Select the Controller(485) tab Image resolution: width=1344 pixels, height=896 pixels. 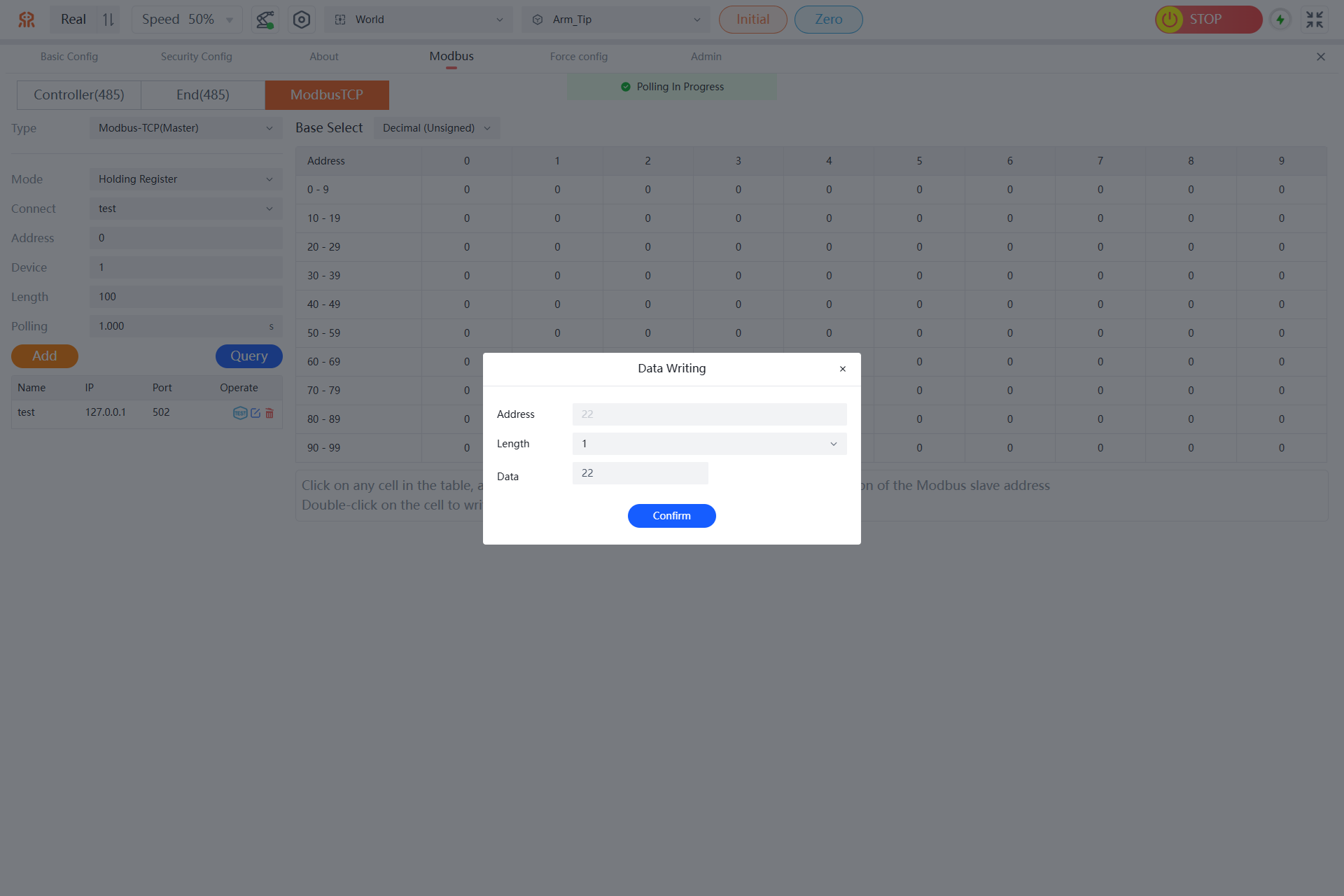pyautogui.click(x=79, y=95)
